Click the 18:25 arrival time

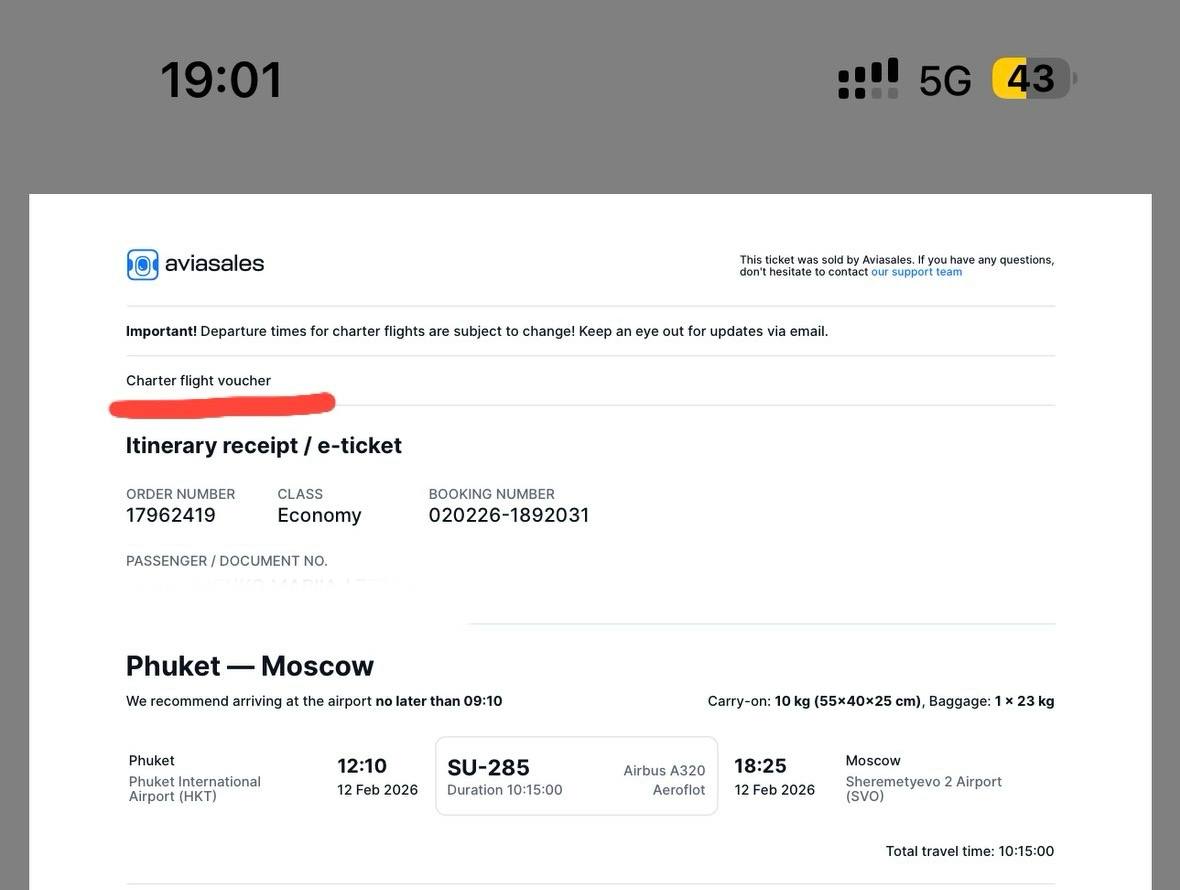coord(760,766)
